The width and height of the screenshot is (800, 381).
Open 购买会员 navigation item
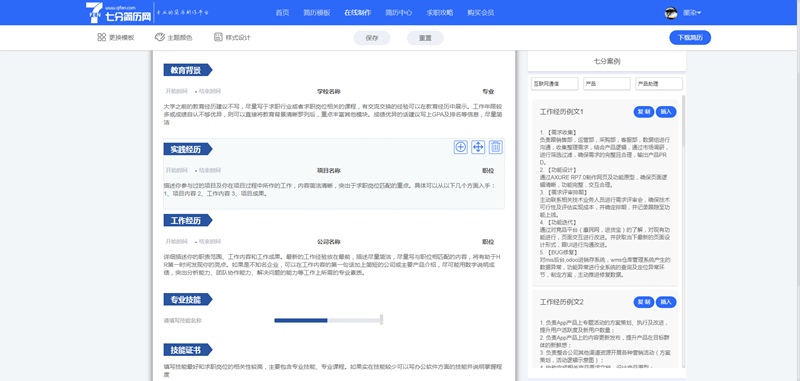481,13
